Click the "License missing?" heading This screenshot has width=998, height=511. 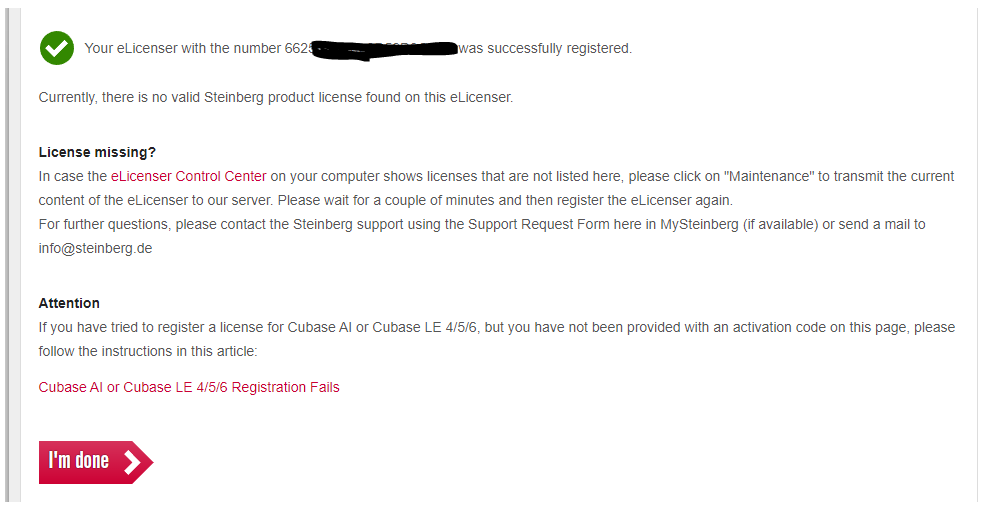coord(97,152)
